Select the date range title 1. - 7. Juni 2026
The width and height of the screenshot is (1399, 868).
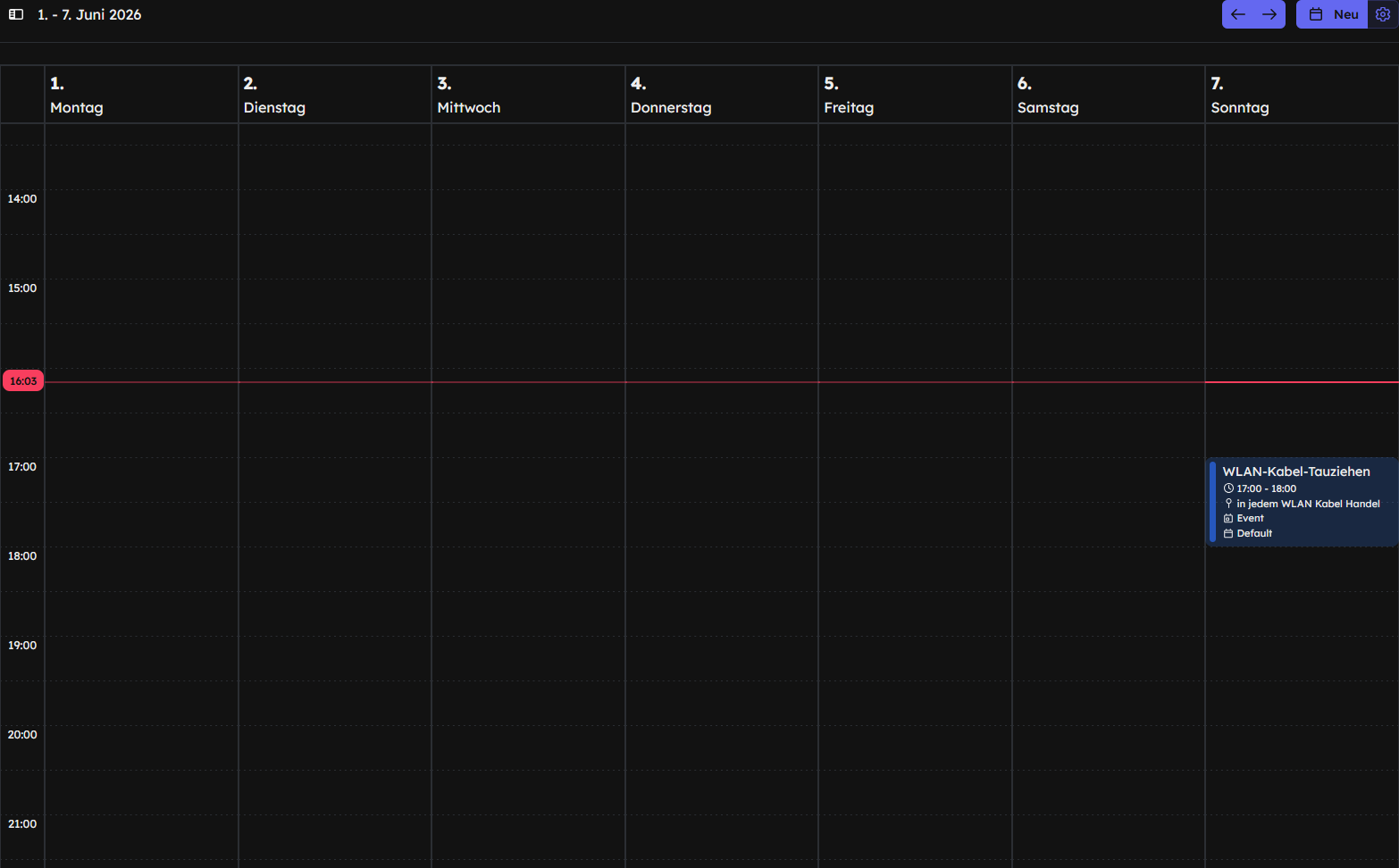click(89, 14)
